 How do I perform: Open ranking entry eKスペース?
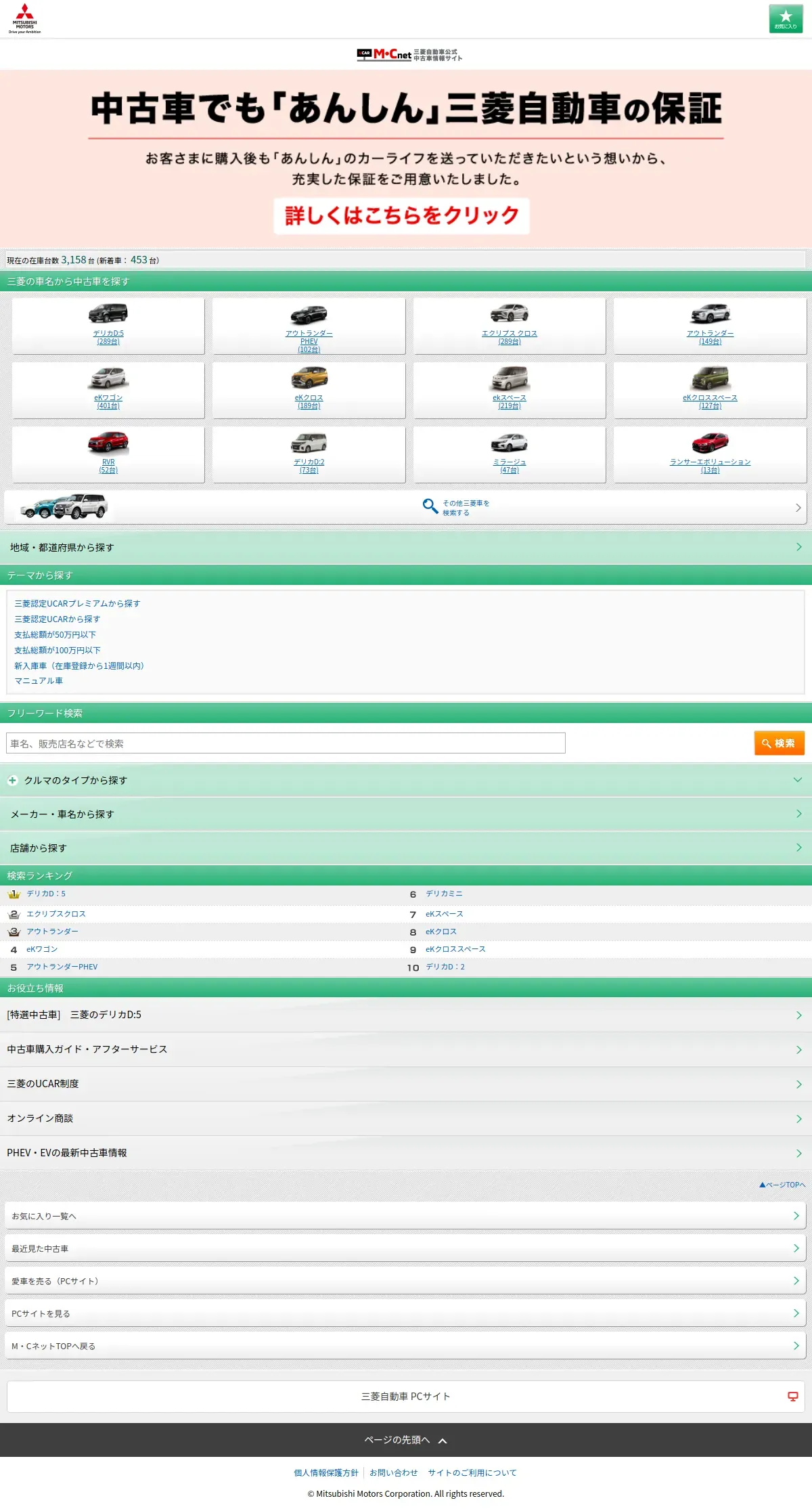[445, 914]
